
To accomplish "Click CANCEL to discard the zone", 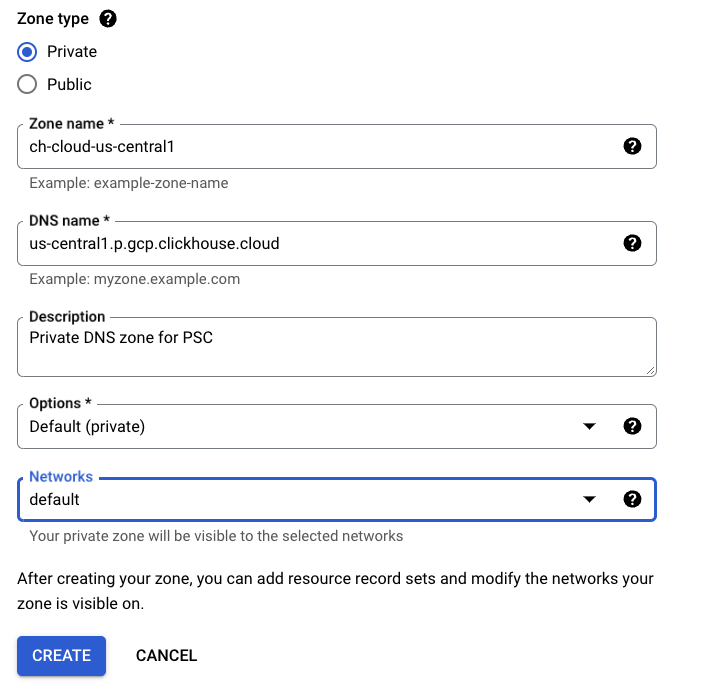I will pyautogui.click(x=166, y=656).
